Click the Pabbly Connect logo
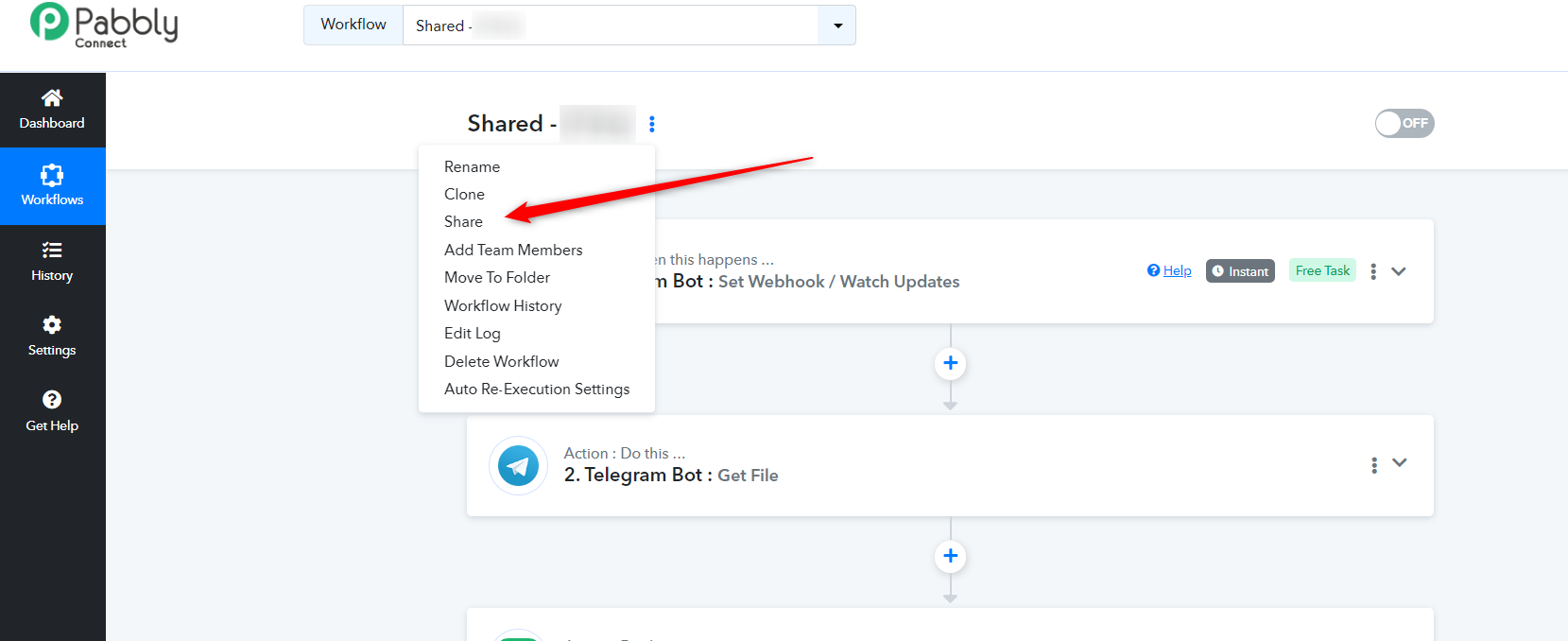 click(x=104, y=26)
